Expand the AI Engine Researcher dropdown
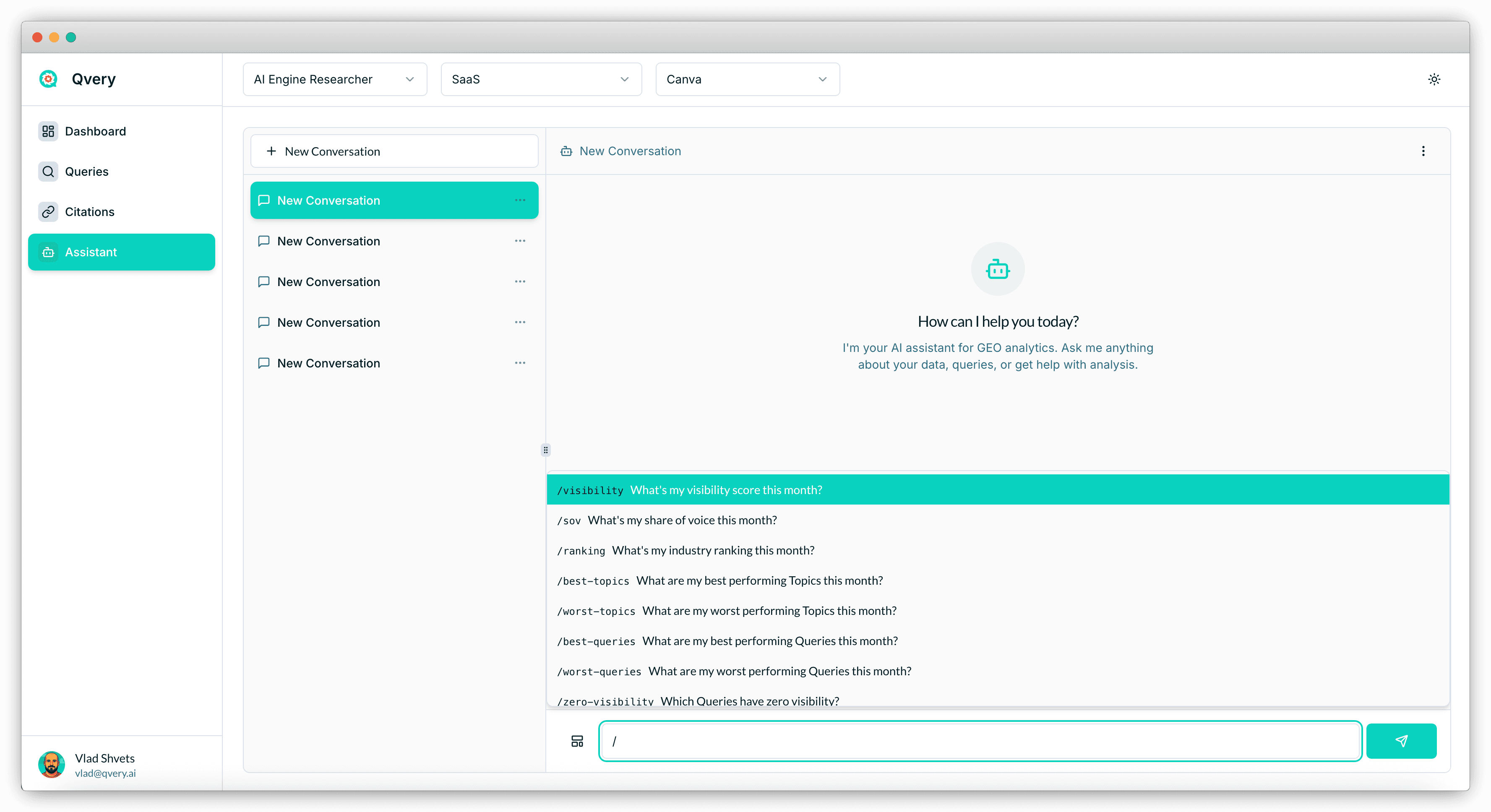This screenshot has width=1491, height=812. coord(334,79)
